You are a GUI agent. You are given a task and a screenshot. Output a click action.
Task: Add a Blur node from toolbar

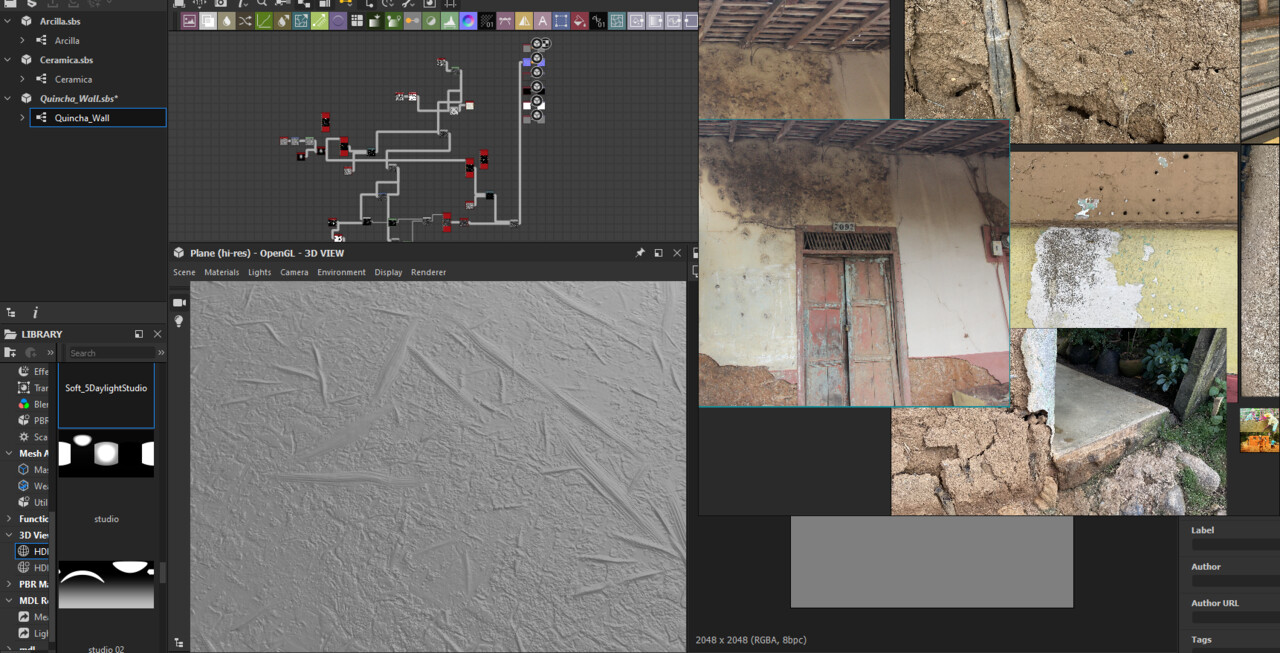click(x=227, y=20)
